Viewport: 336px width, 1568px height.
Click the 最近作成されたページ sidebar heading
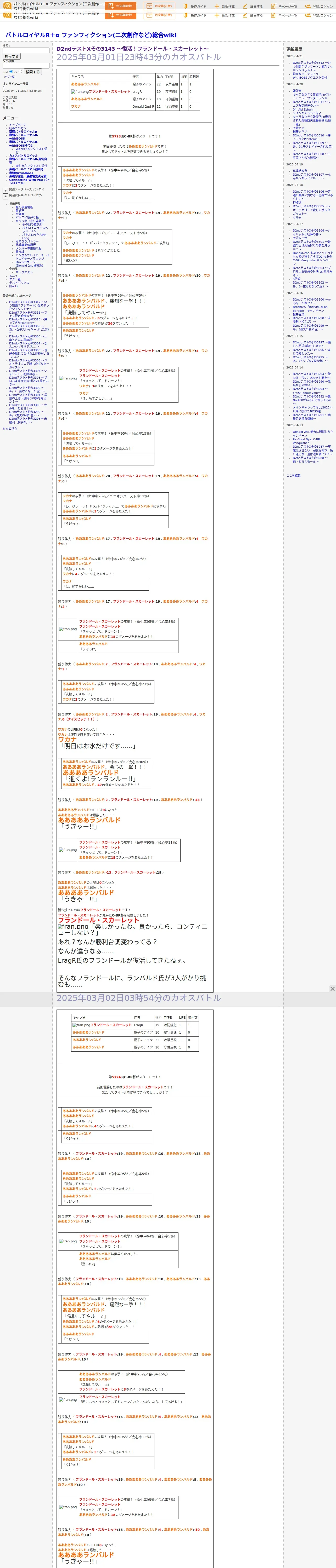16,296
